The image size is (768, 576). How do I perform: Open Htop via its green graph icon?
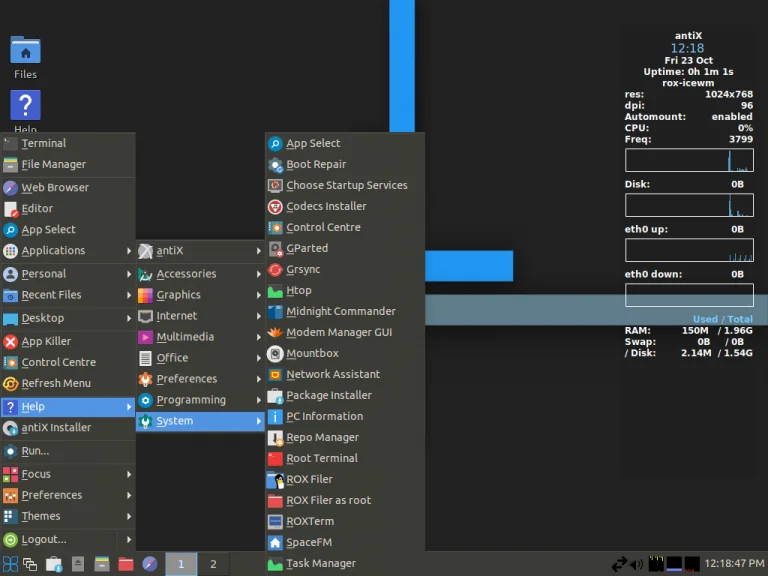point(276,290)
